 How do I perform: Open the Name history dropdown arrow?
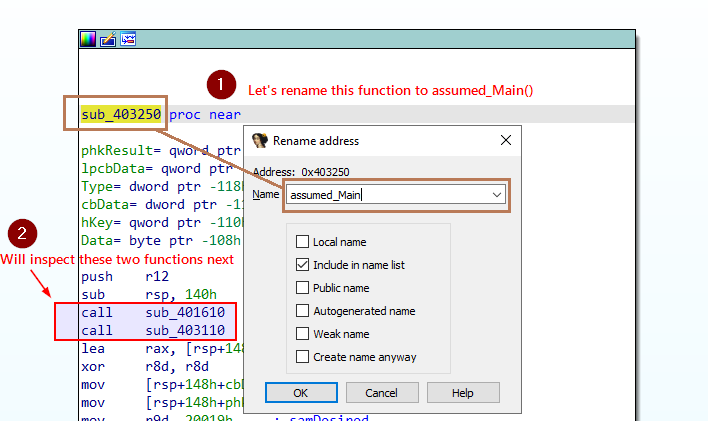[x=497, y=195]
